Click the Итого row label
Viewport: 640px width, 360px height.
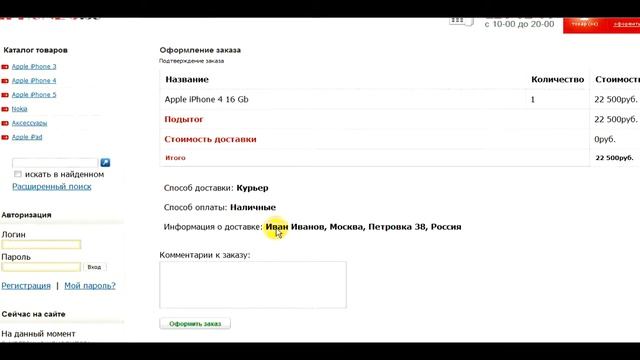click(176, 158)
